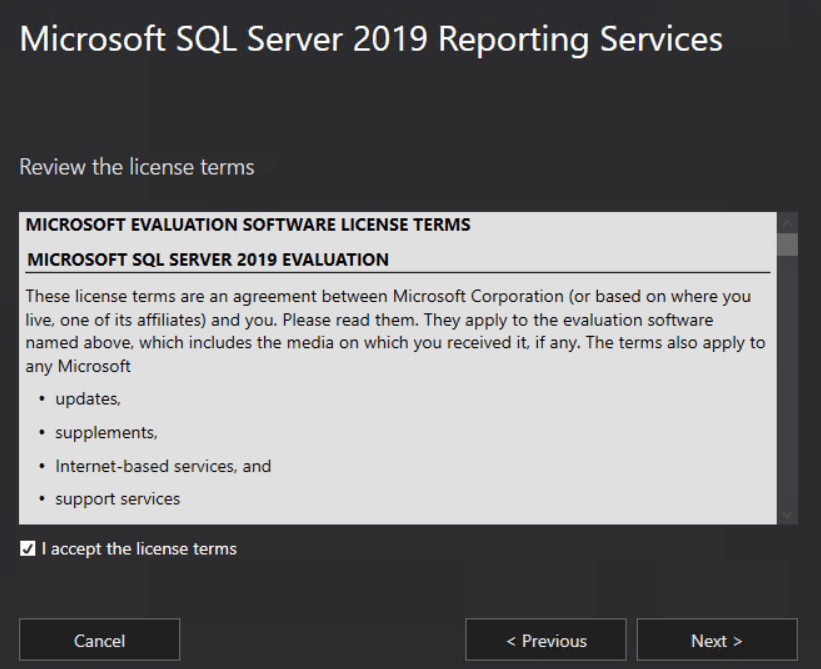Click the 'updates,' bullet item
The width and height of the screenshot is (821, 669).
(88, 399)
